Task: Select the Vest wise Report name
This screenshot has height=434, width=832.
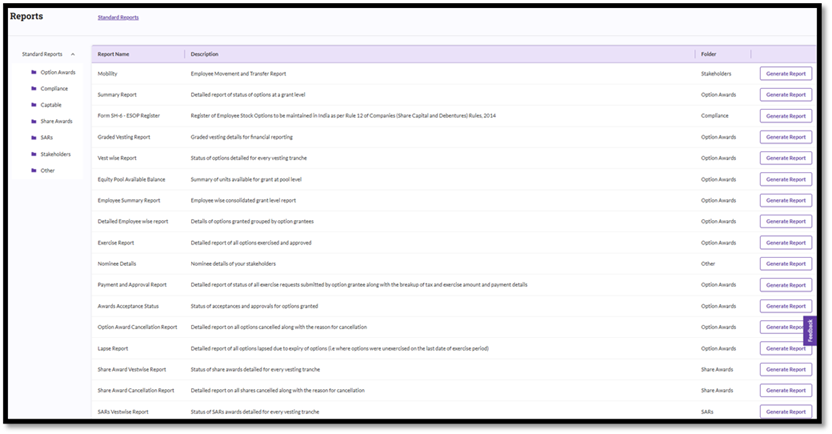Action: [117, 158]
